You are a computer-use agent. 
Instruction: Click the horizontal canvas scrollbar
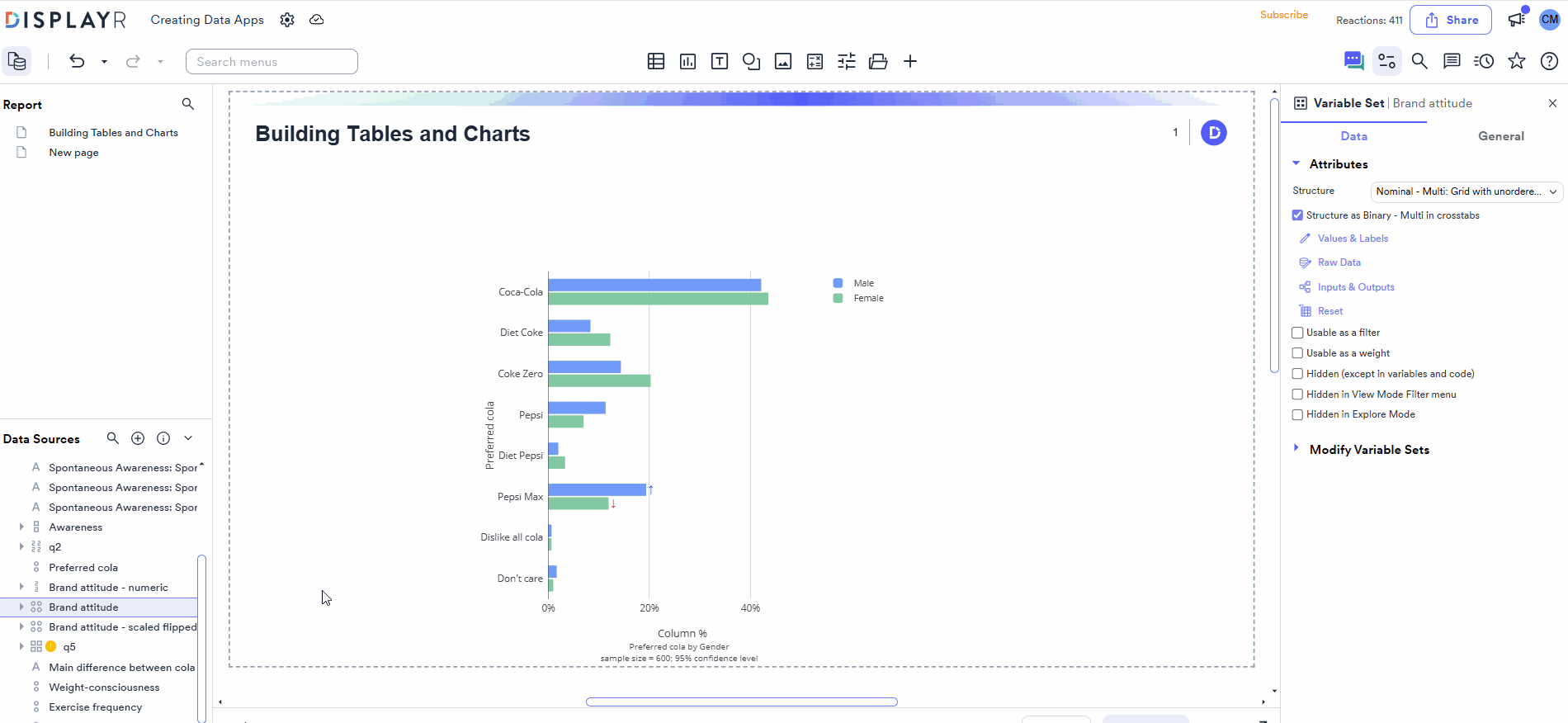742,702
